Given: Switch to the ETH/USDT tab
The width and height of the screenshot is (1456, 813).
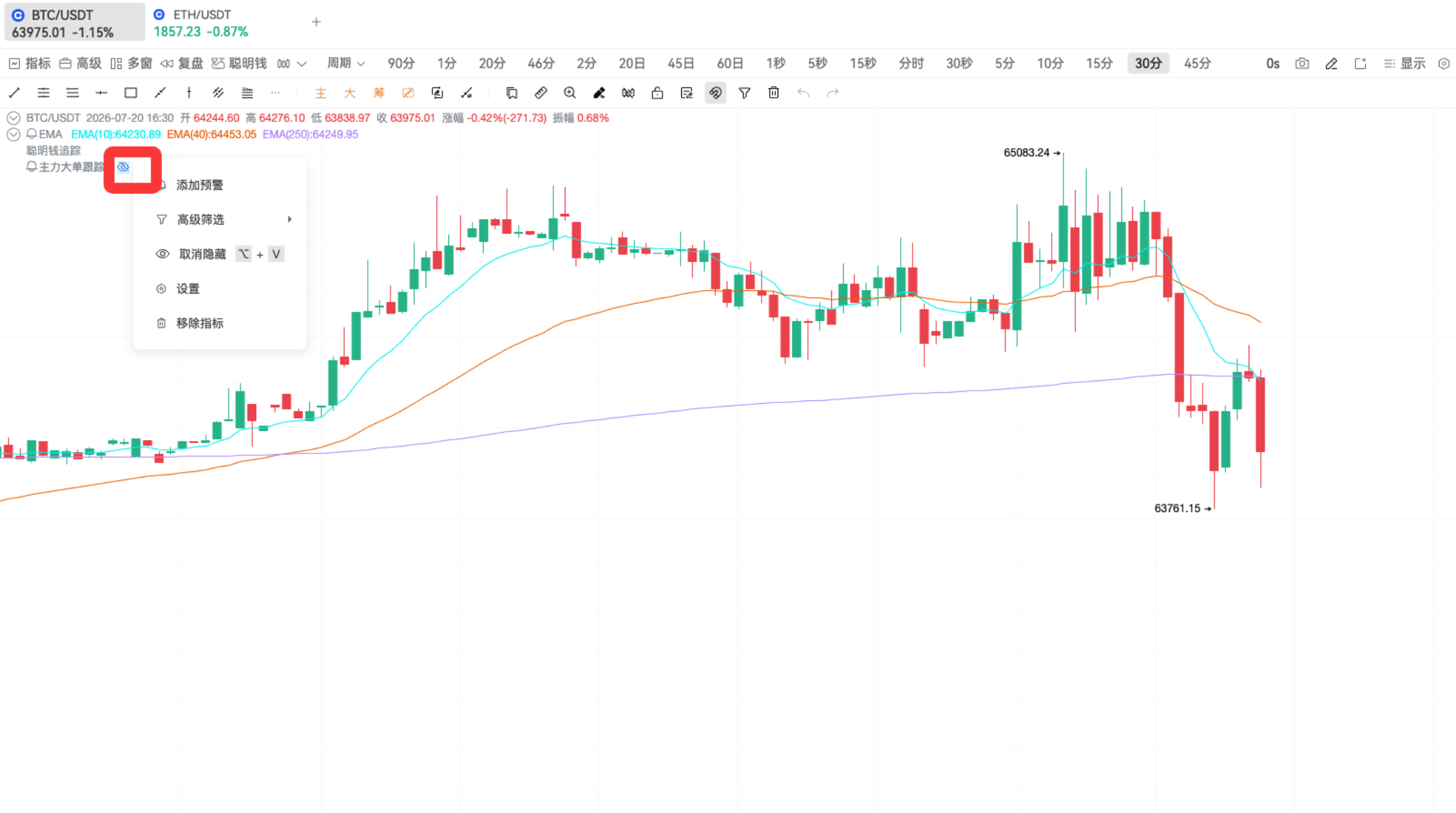Looking at the screenshot, I should click(x=201, y=23).
